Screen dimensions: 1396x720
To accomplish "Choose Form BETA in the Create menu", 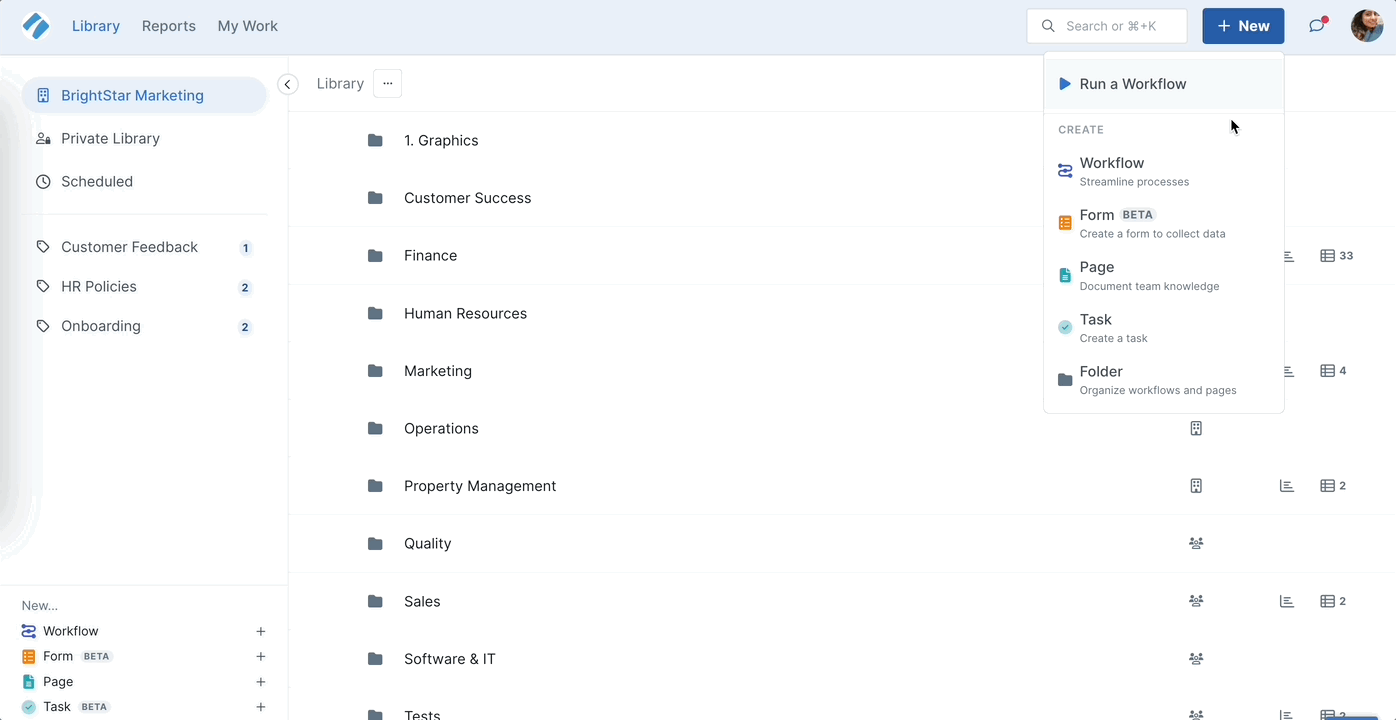I will coord(1164,223).
